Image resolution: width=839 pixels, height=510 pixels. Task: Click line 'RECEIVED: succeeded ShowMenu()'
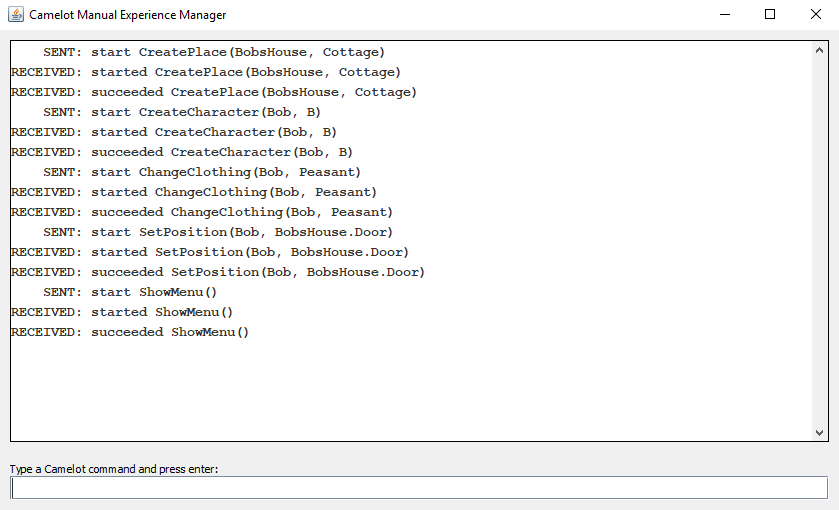point(130,332)
